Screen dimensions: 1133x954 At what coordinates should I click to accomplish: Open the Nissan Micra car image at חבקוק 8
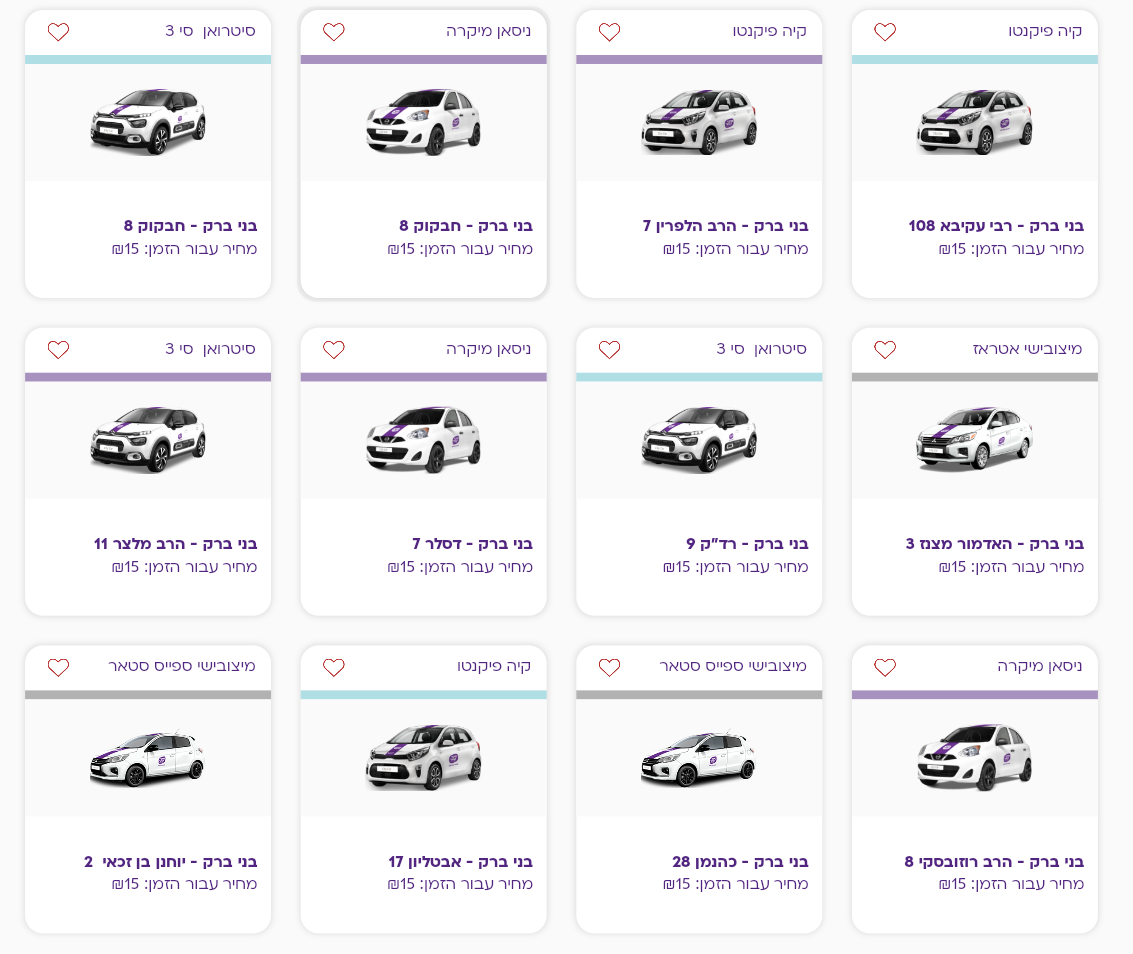click(x=423, y=121)
